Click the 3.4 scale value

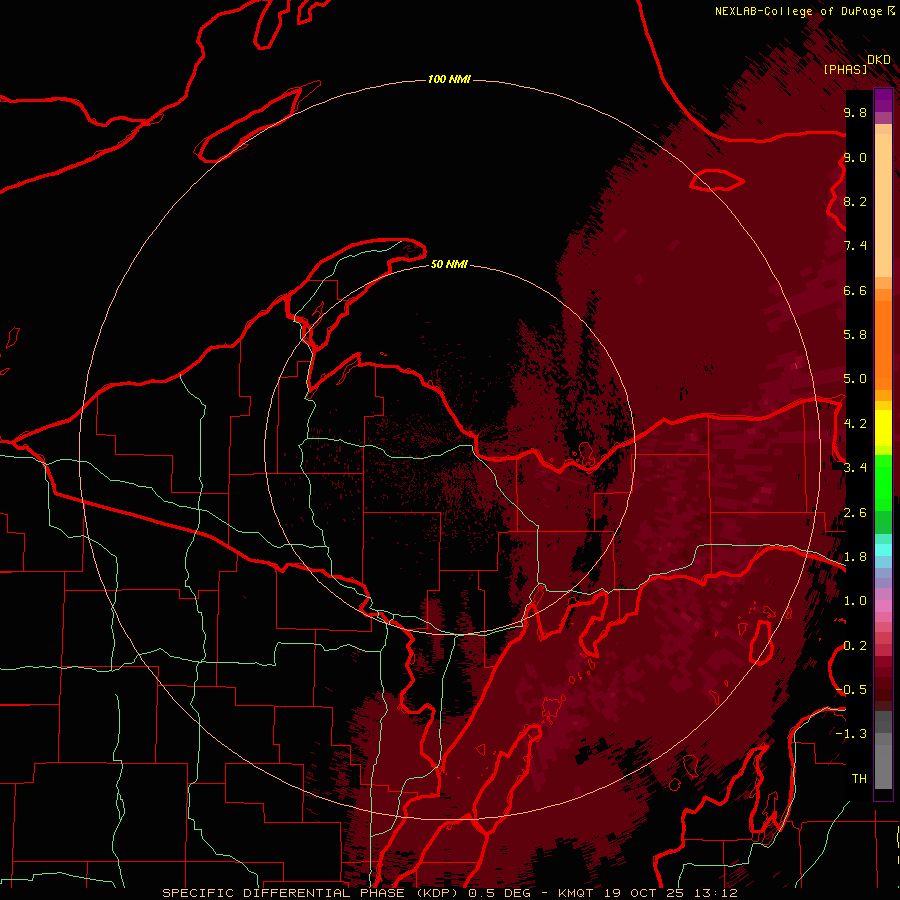(855, 468)
